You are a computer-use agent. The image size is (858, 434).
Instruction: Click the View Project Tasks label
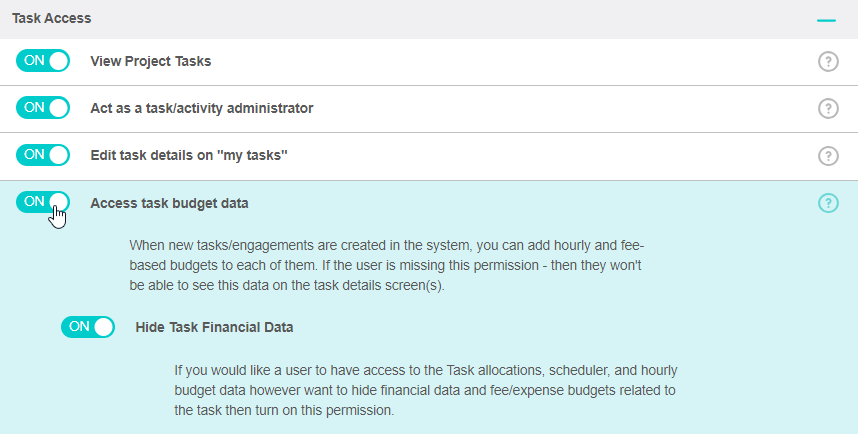(151, 61)
